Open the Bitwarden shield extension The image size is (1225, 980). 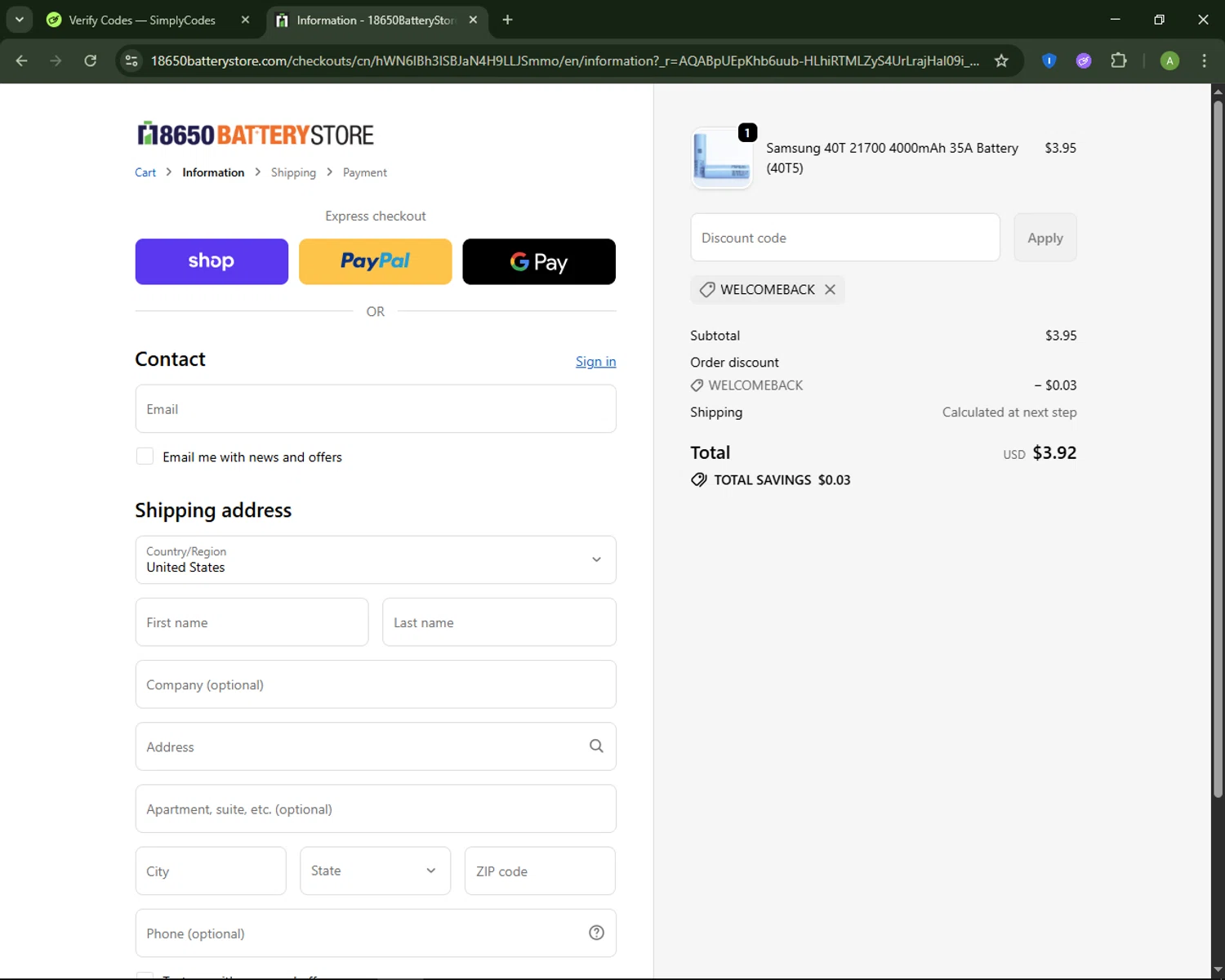[1049, 60]
